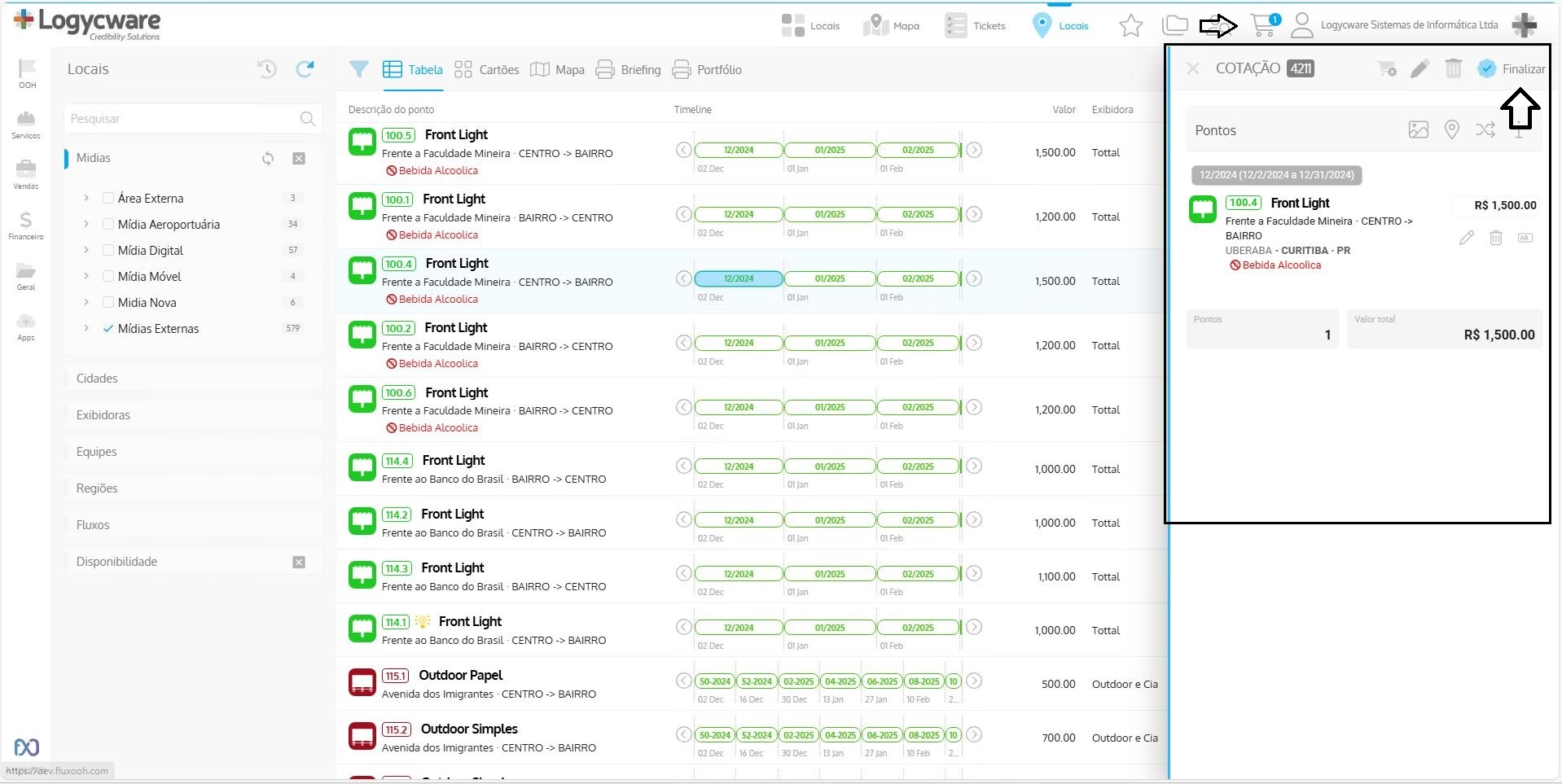Expand the Cidades filter section
The height and width of the screenshot is (784, 1562).
coord(193,379)
